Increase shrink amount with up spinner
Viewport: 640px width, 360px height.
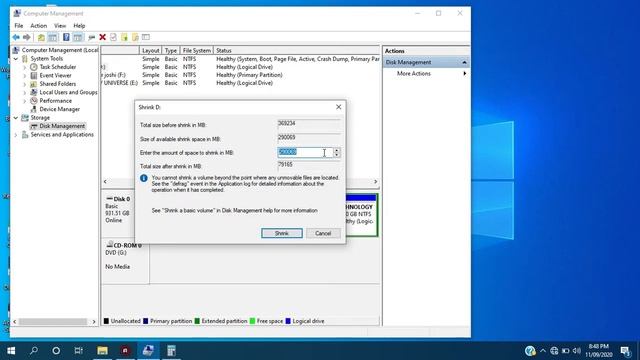[x=337, y=150]
